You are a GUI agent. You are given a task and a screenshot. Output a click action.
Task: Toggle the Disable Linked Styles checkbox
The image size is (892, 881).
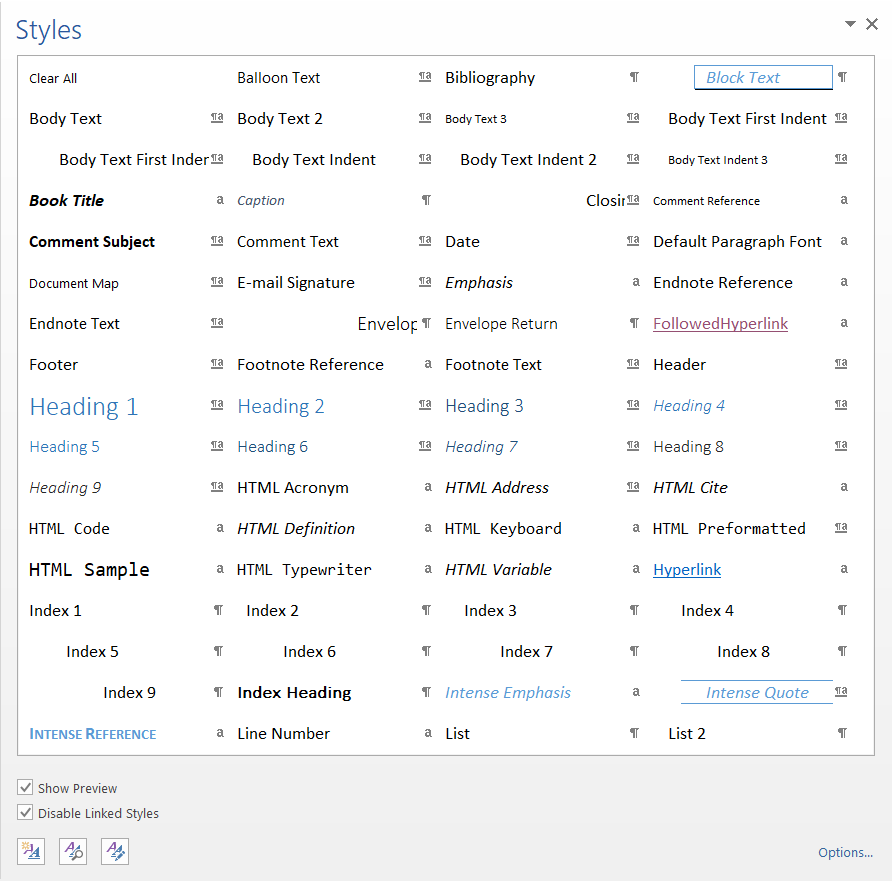coord(25,812)
